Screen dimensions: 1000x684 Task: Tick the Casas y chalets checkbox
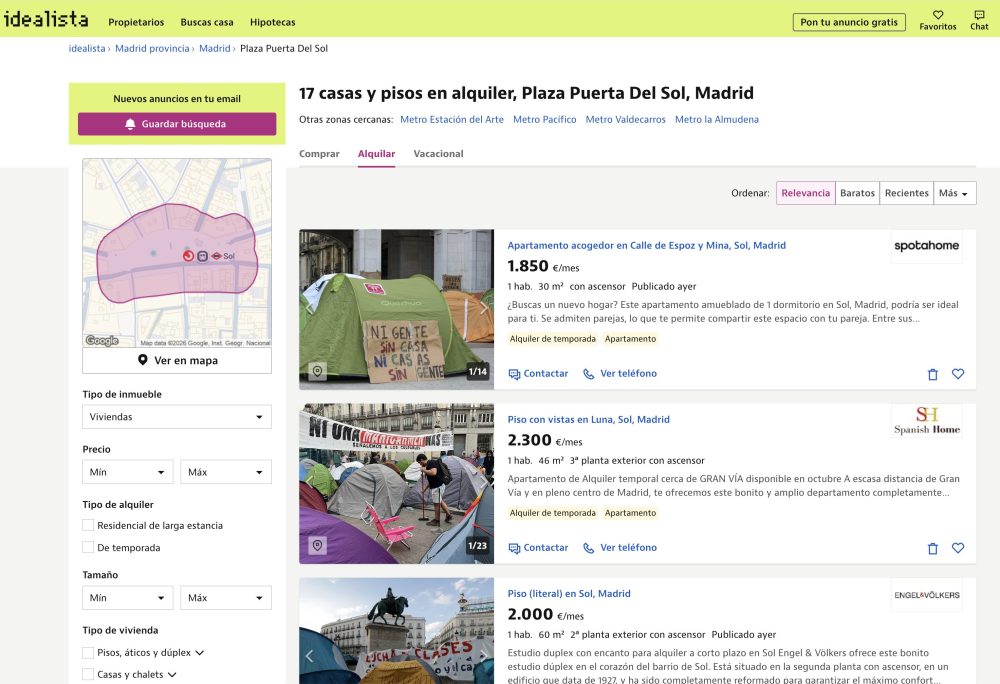pos(88,674)
